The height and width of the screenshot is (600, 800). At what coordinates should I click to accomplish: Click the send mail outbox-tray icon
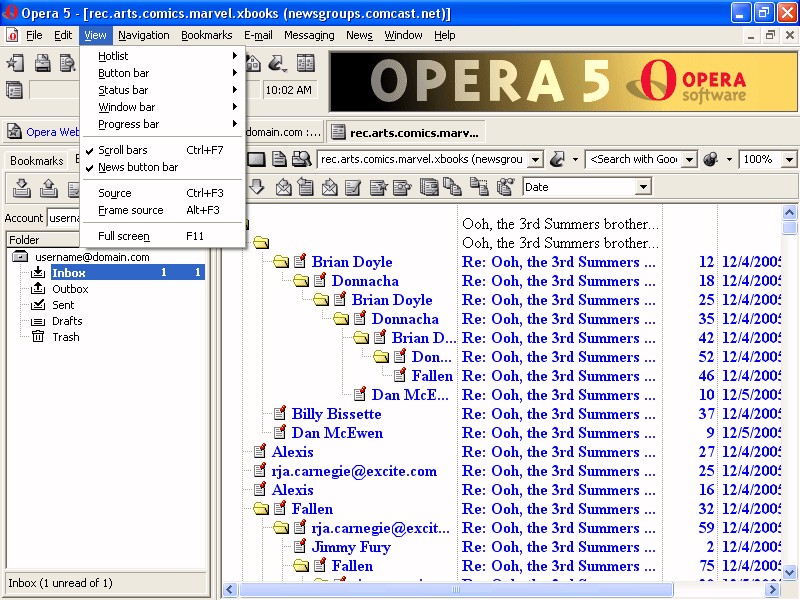(x=48, y=188)
